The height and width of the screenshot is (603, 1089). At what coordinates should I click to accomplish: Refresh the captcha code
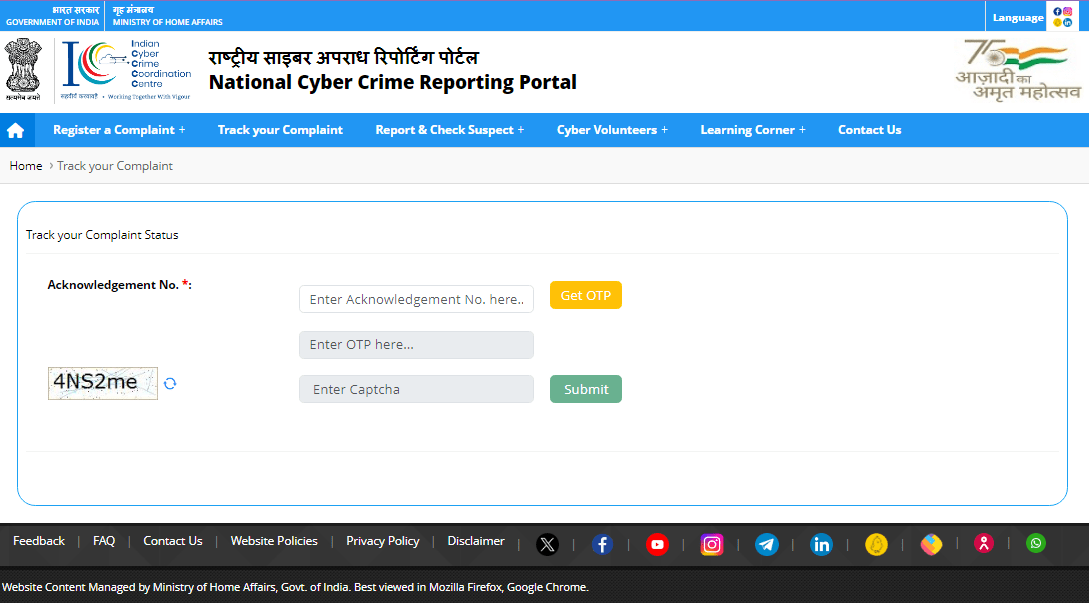[170, 383]
